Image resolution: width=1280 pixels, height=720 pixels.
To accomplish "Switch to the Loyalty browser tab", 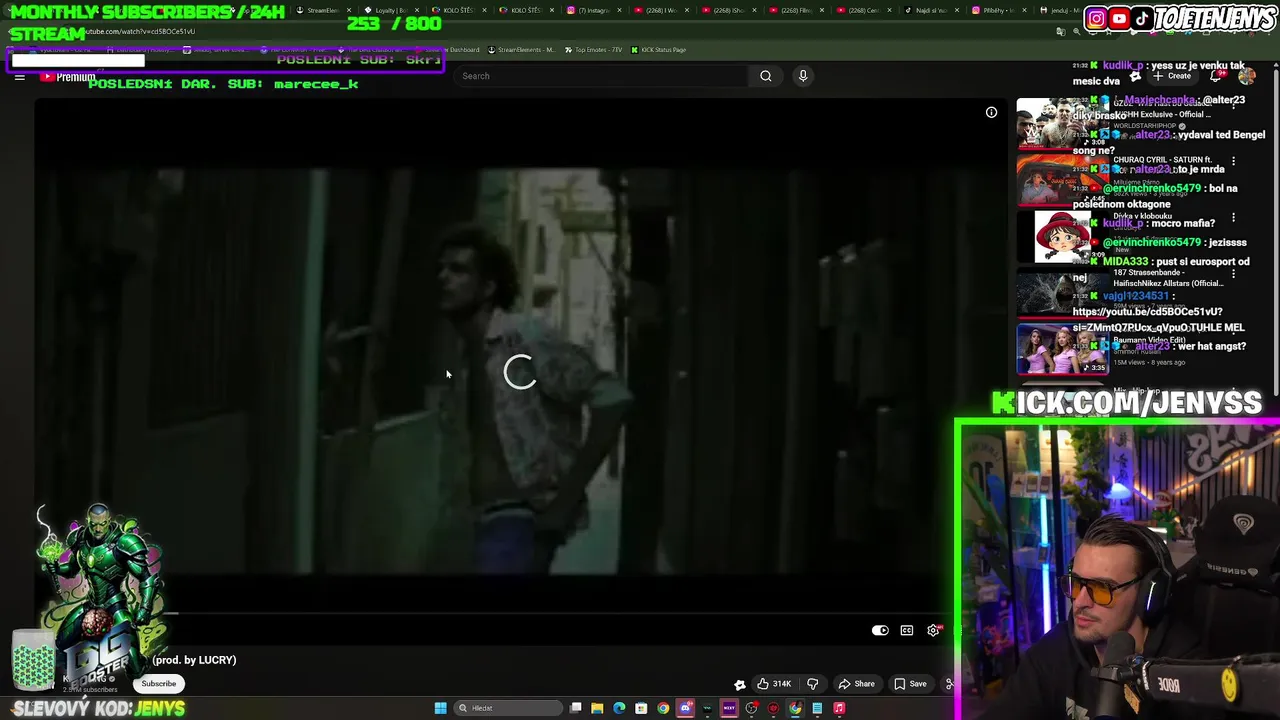I will click(x=392, y=10).
